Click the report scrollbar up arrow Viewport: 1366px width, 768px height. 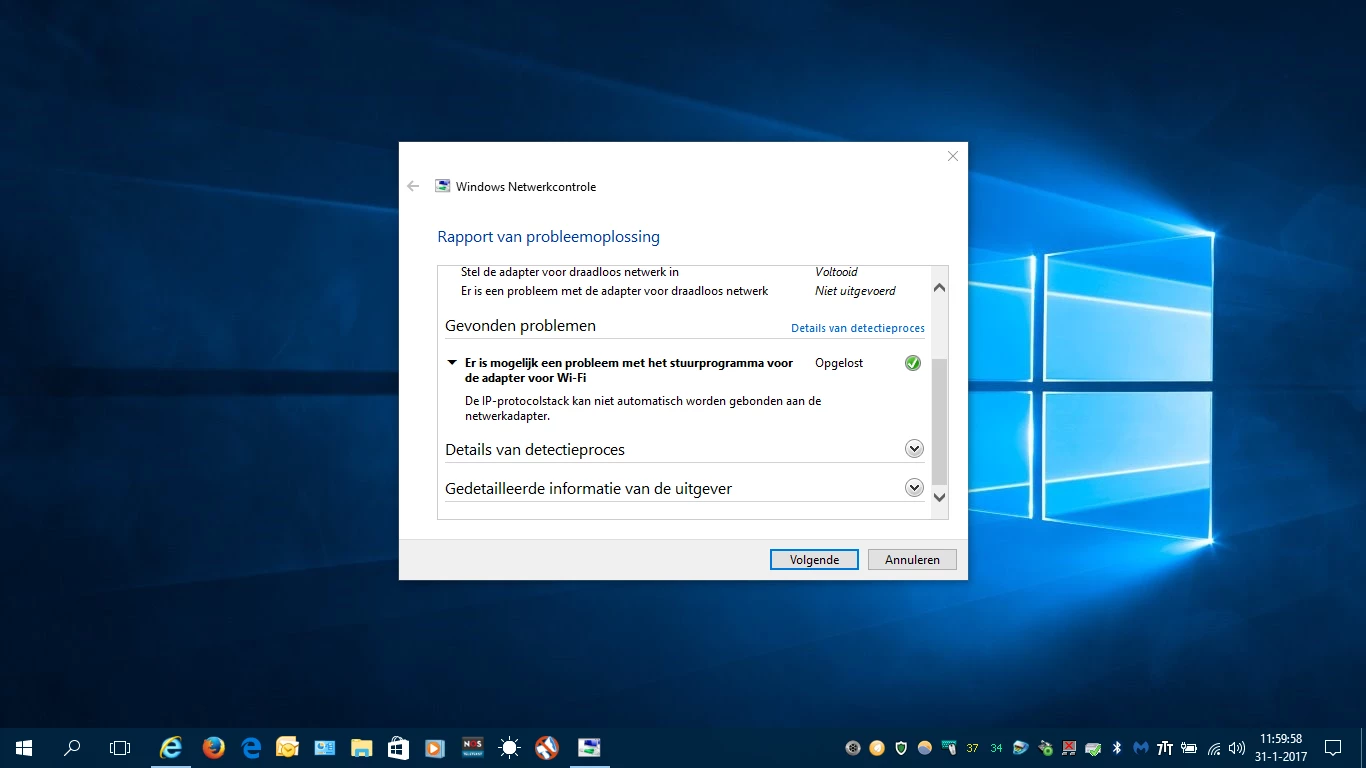pos(939,288)
